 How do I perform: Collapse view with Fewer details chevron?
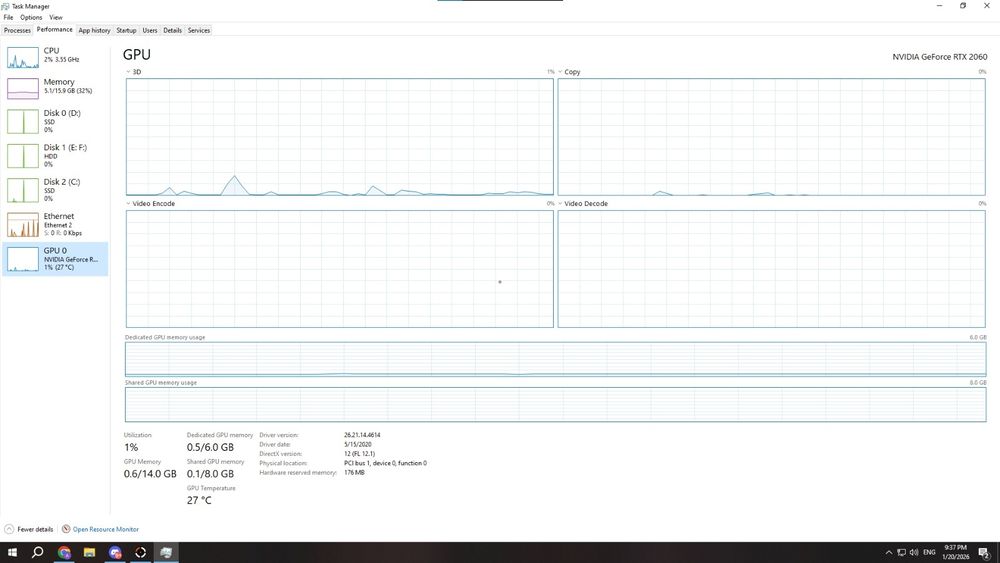tap(9, 529)
